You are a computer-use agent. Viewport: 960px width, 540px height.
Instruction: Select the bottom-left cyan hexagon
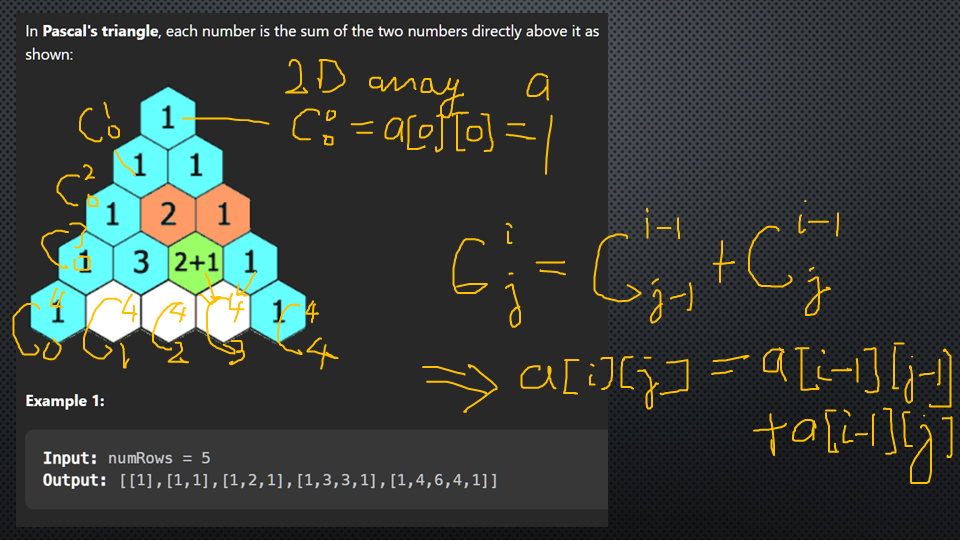58,310
